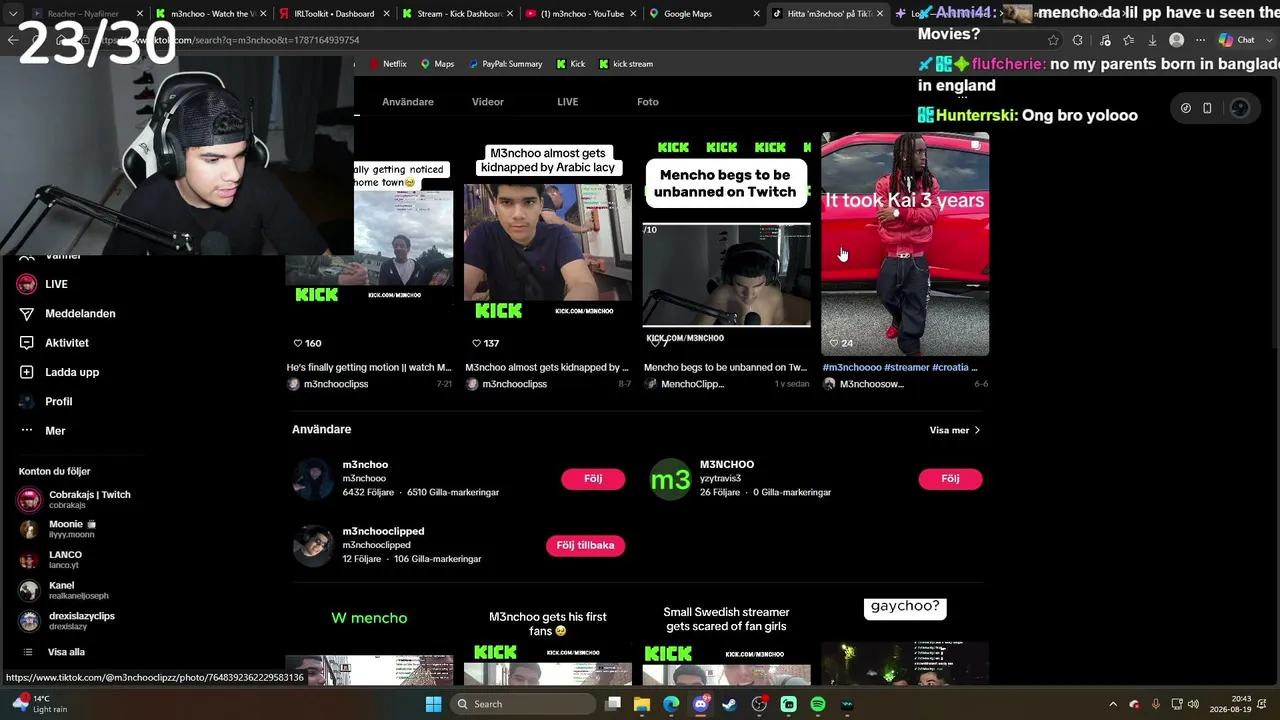1280x720 pixels.
Task: Open the m3nchoo user profile avatar
Action: 312,479
